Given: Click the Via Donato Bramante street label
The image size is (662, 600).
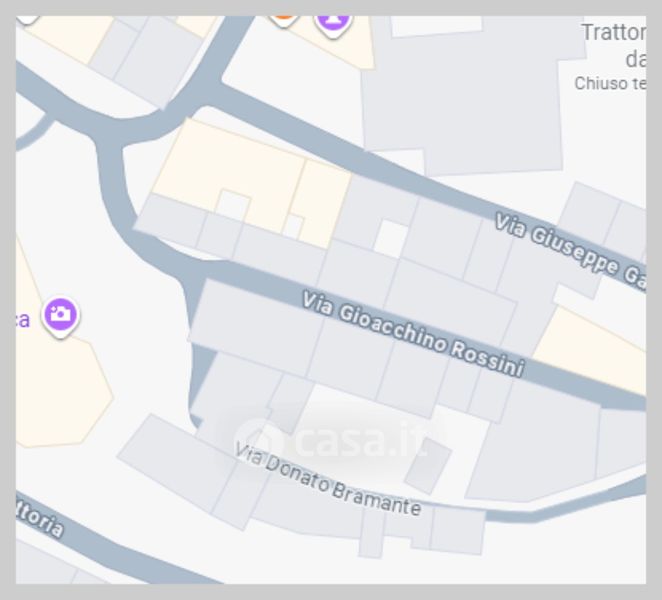Looking at the screenshot, I should tap(328, 479).
